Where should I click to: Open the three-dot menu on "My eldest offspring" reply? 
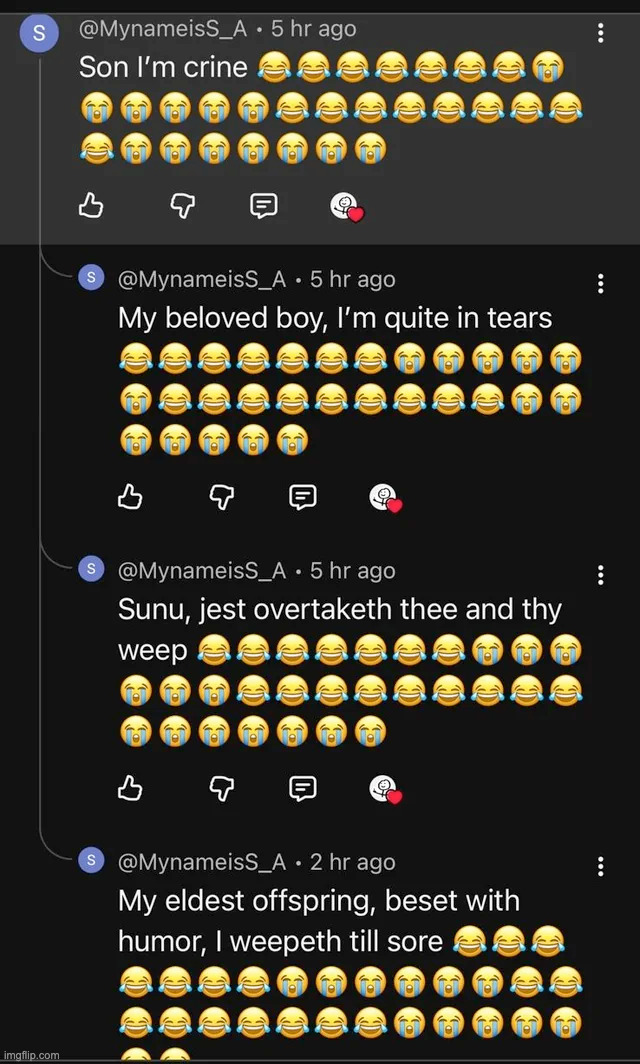pyautogui.click(x=600, y=866)
